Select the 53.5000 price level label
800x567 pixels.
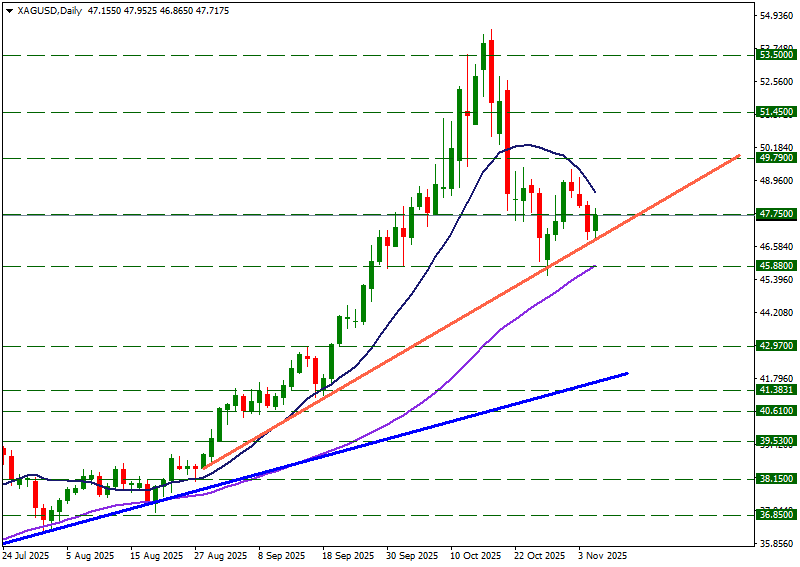(776, 55)
